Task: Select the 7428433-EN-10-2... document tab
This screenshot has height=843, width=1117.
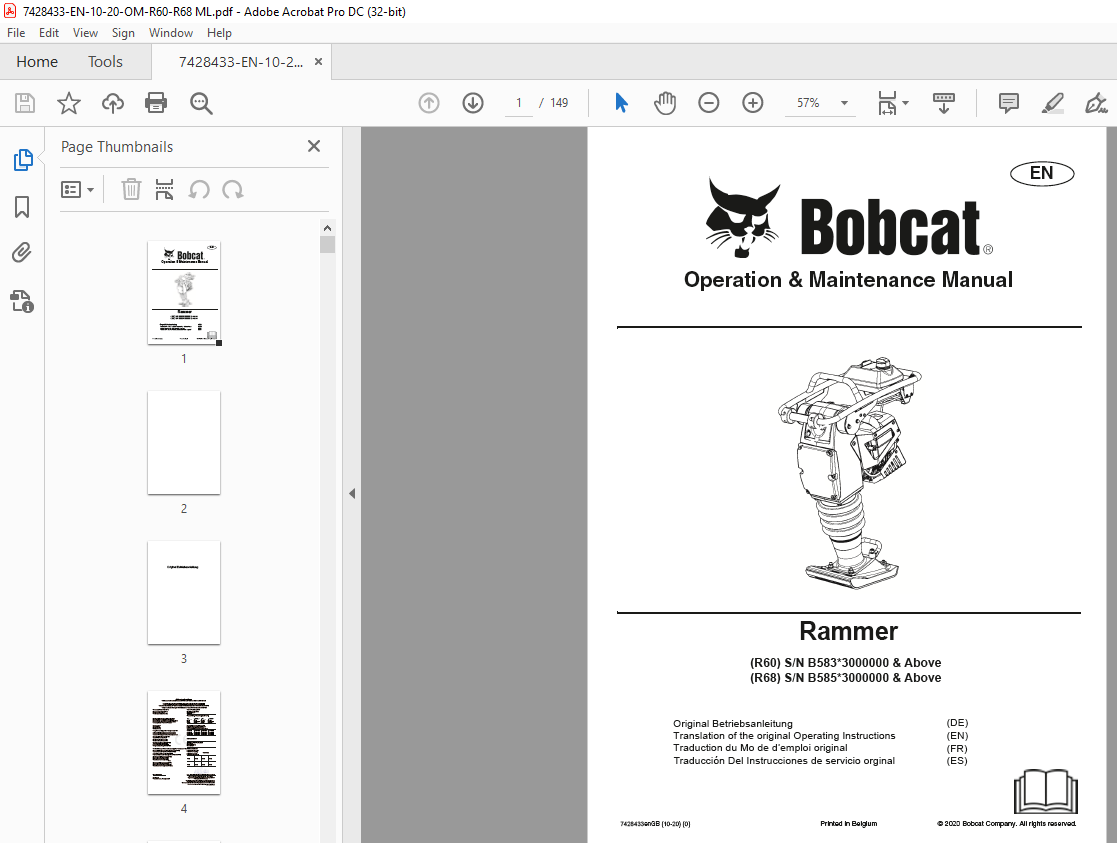Action: [240, 62]
